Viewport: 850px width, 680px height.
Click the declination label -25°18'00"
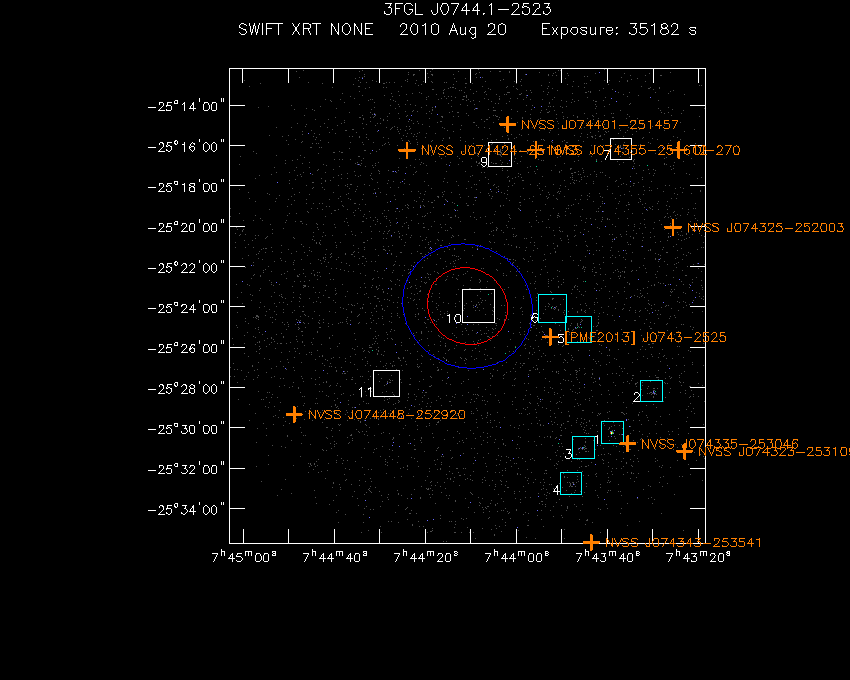tap(186, 187)
